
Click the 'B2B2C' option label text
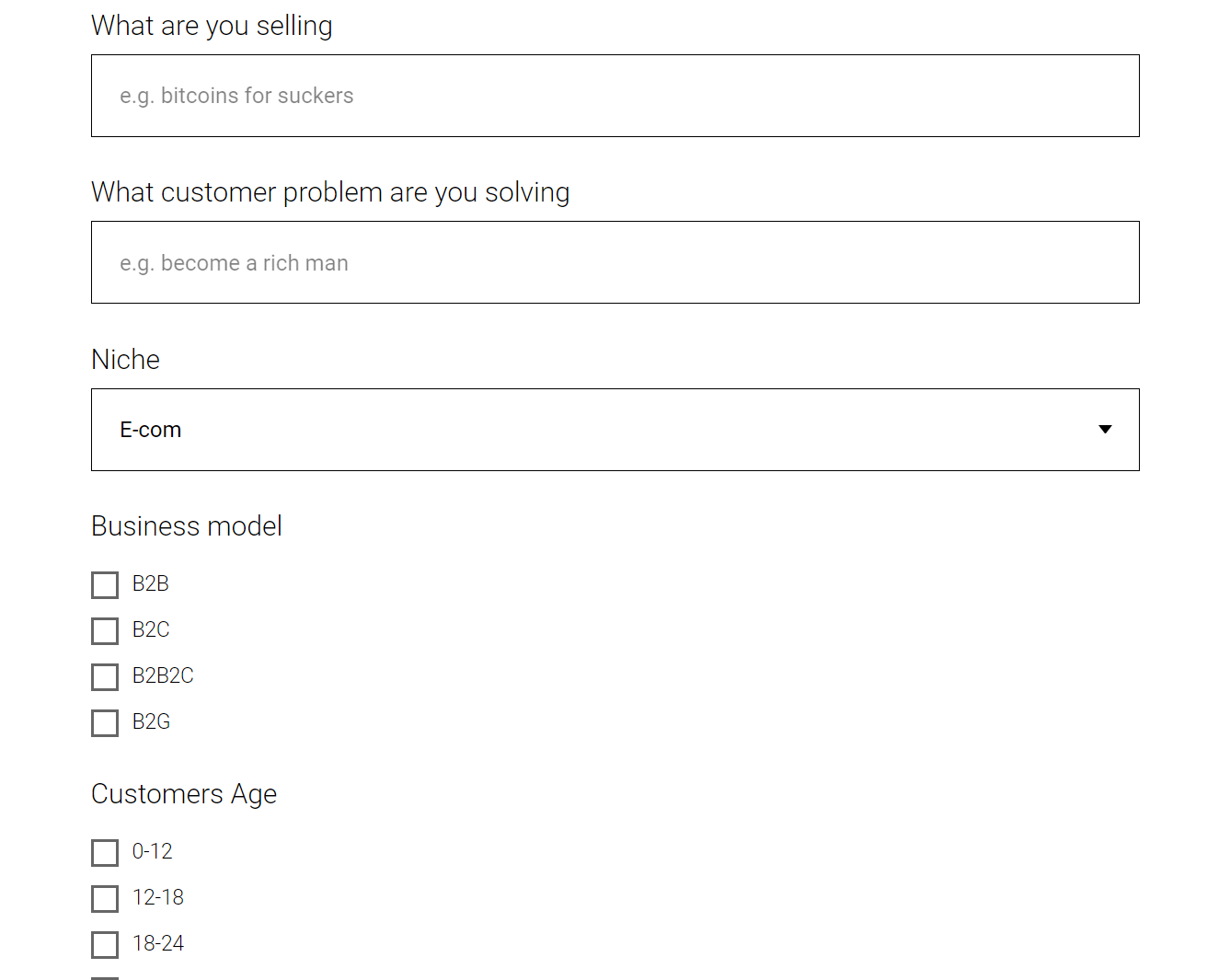(163, 675)
